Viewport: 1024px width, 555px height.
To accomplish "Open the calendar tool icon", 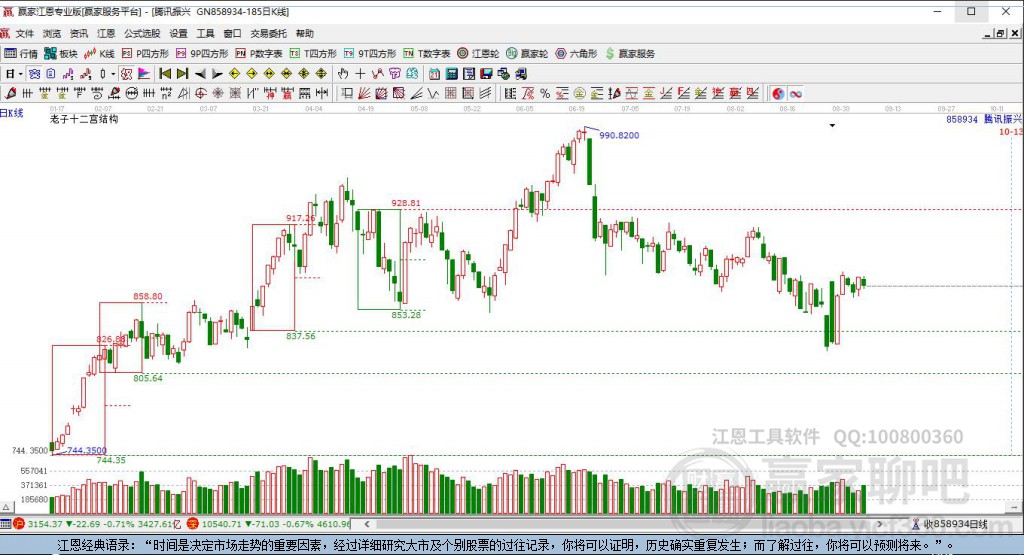I will coord(434,74).
